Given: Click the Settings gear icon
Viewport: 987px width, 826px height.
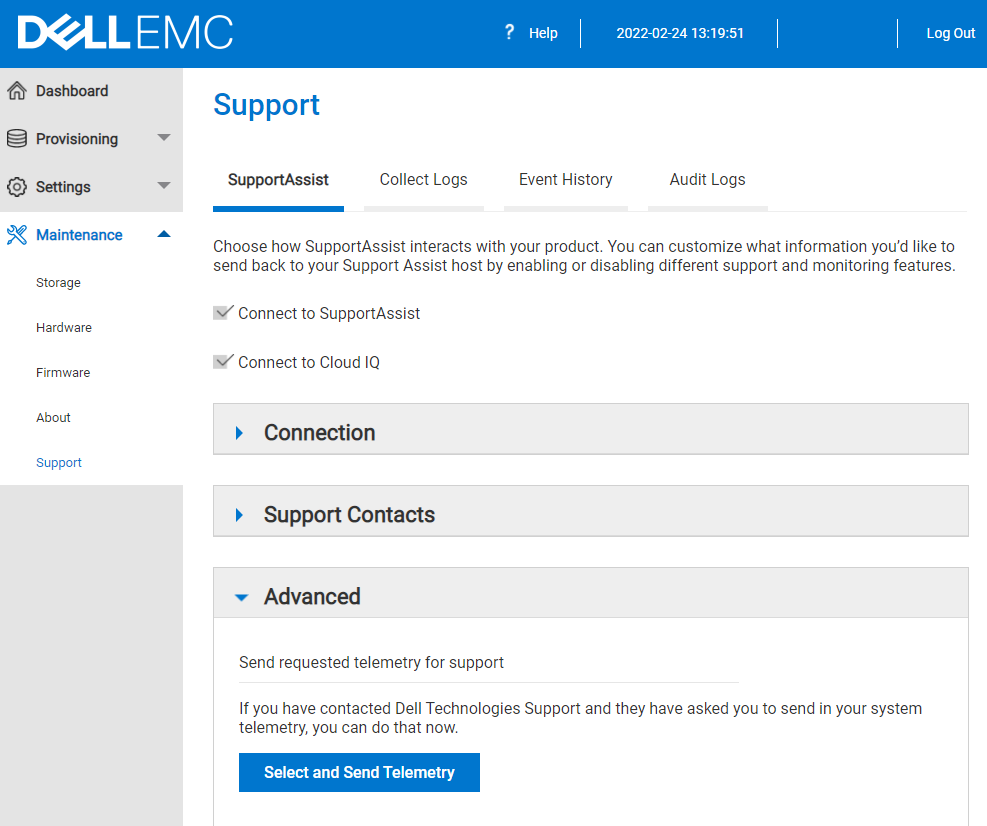Looking at the screenshot, I should 18,186.
